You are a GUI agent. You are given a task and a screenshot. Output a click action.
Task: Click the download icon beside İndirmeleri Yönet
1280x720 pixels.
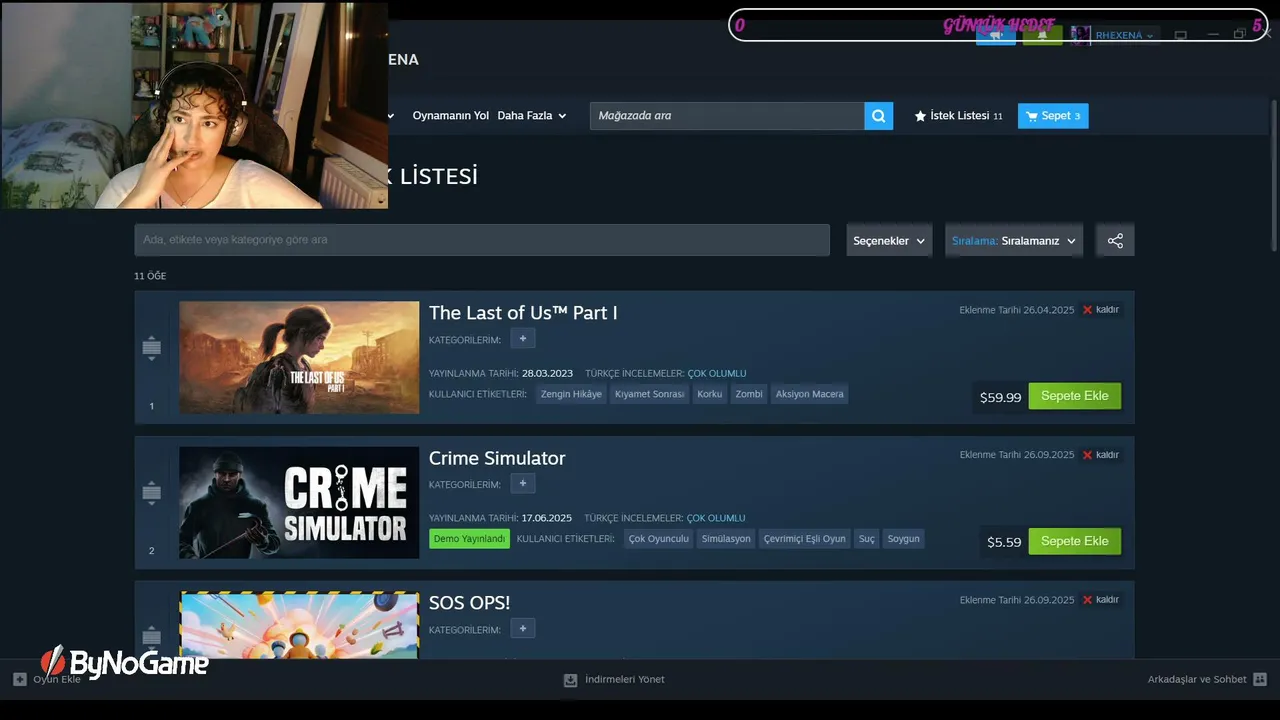pyautogui.click(x=570, y=680)
